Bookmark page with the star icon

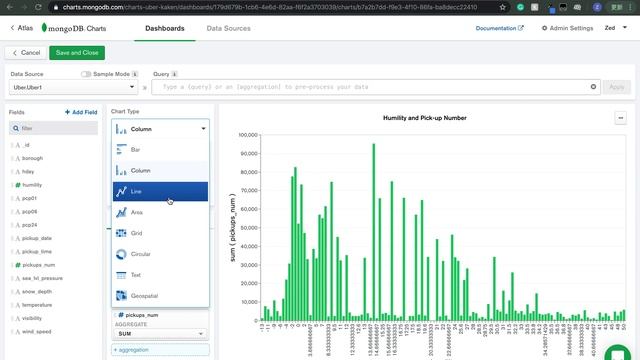pos(502,7)
